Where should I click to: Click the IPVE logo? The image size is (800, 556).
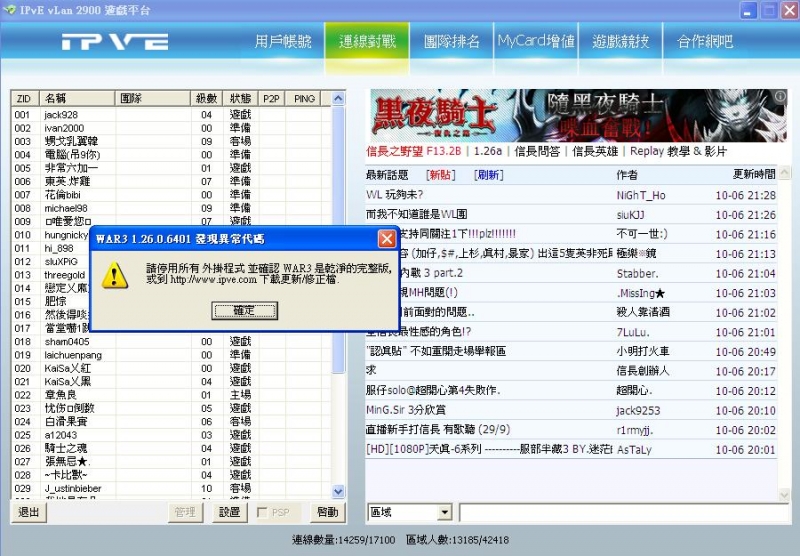(x=115, y=42)
